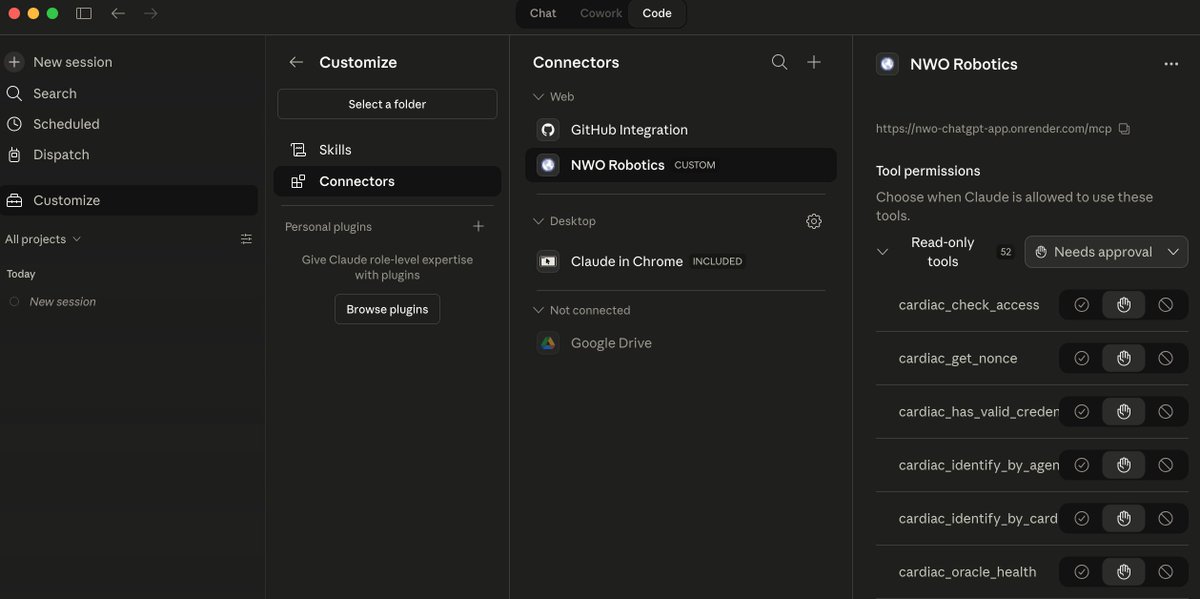Search connectors with magnifier icon

pos(780,62)
